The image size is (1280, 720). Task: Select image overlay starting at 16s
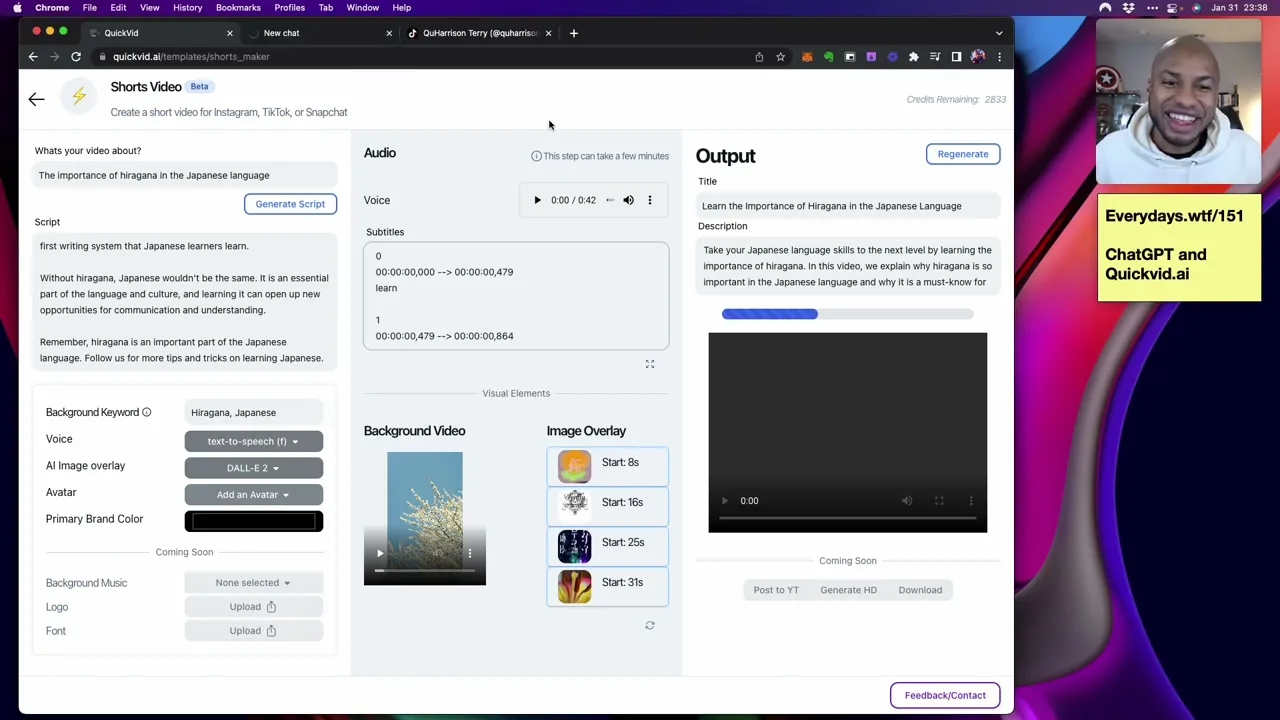pos(608,507)
